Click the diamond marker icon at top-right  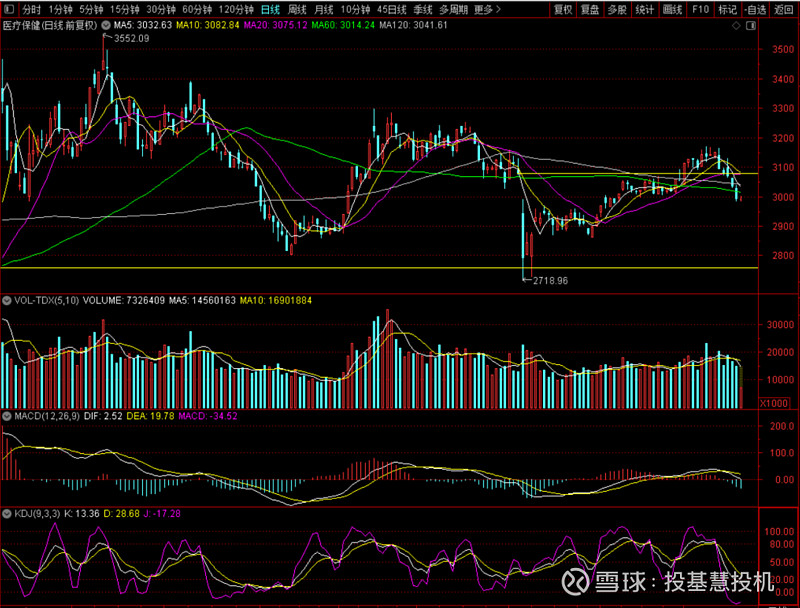point(738,25)
